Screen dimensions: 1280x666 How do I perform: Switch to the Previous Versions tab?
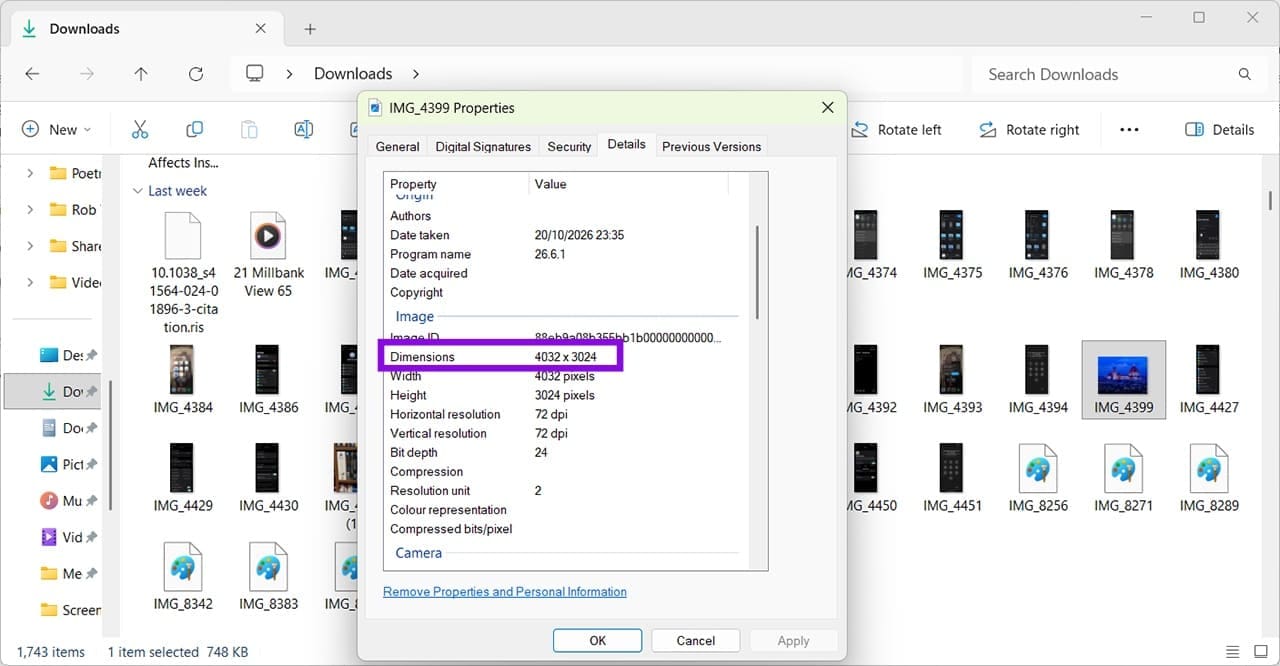(x=712, y=146)
